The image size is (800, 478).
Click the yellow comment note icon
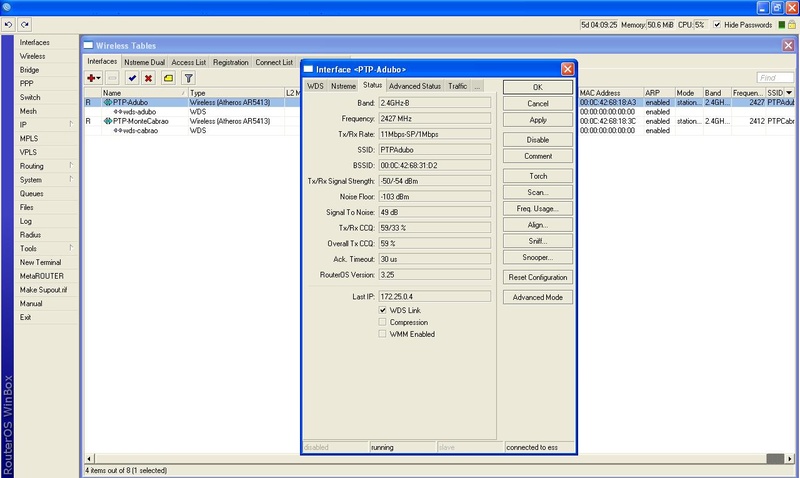coord(168,77)
